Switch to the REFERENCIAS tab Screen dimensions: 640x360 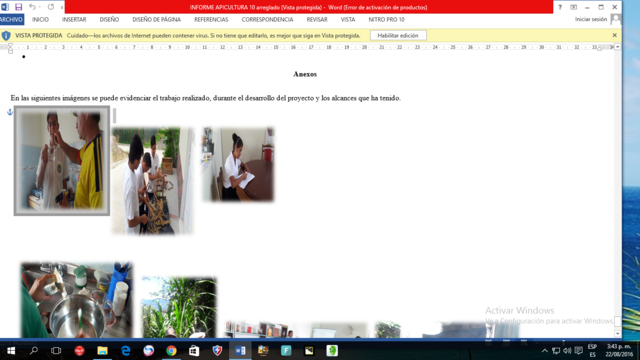pyautogui.click(x=211, y=20)
